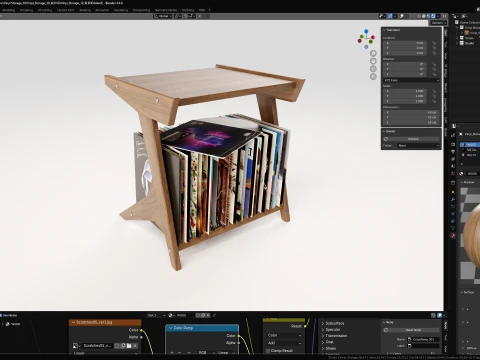Switch perspective/orthographic gizmo button
Image resolution: width=480 pixels, height=360 pixels.
[373, 76]
